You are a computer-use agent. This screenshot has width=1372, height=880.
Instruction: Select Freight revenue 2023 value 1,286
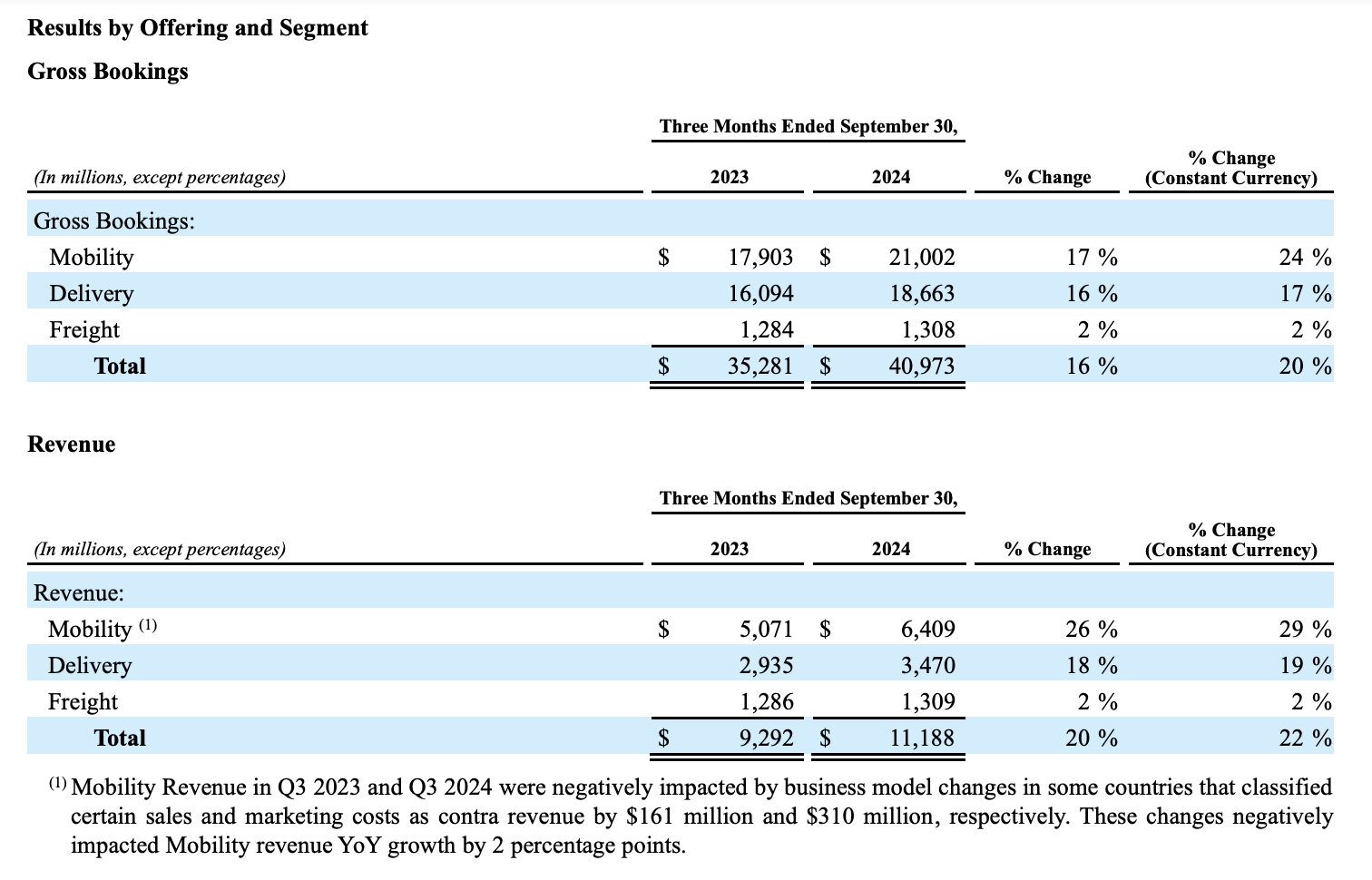[766, 702]
